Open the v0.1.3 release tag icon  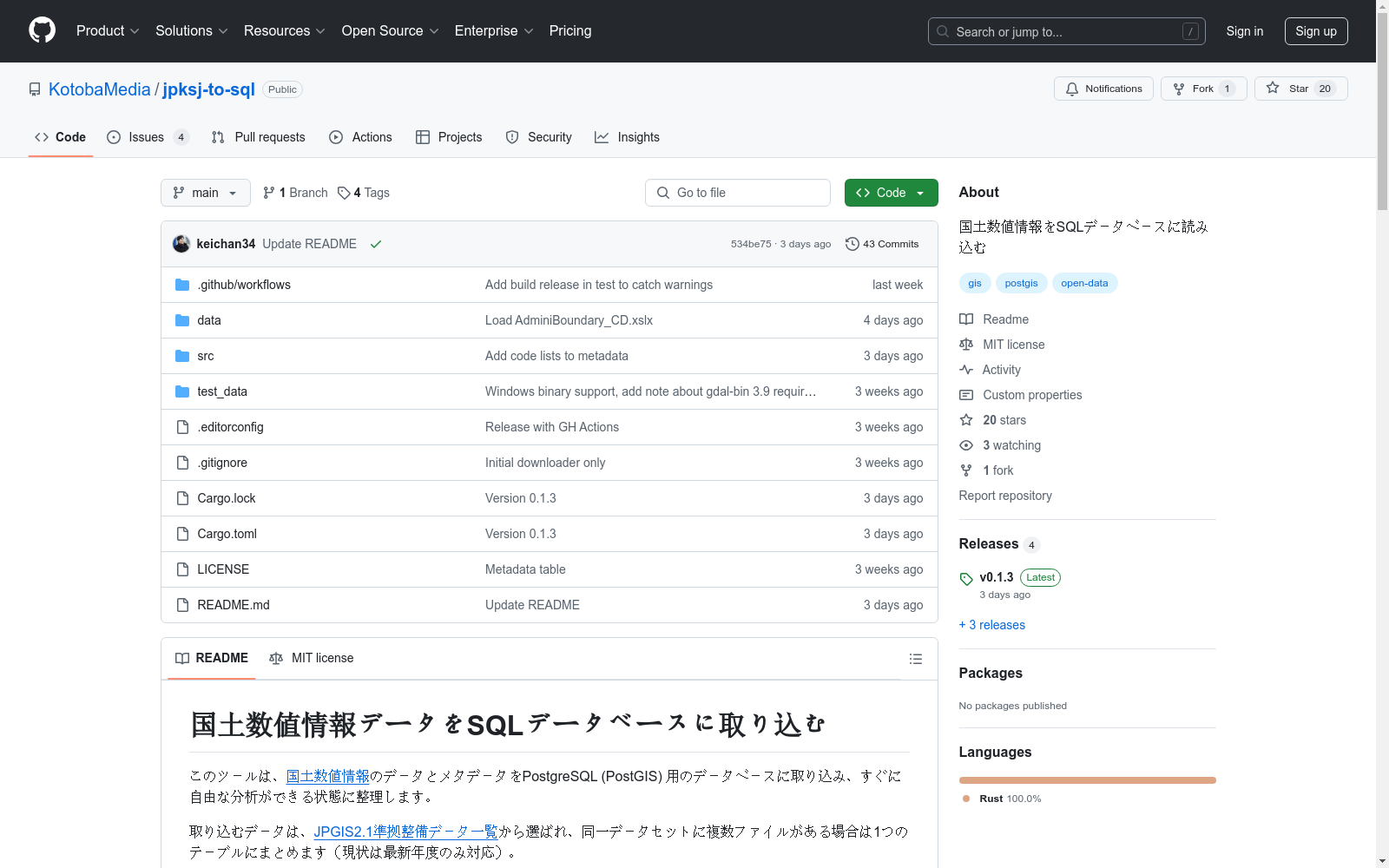966,579
